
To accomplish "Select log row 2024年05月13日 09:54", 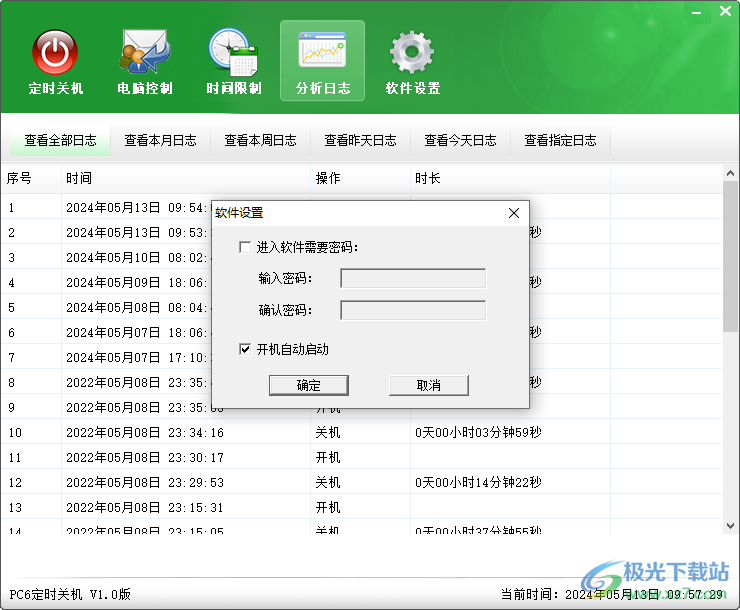I will 136,208.
